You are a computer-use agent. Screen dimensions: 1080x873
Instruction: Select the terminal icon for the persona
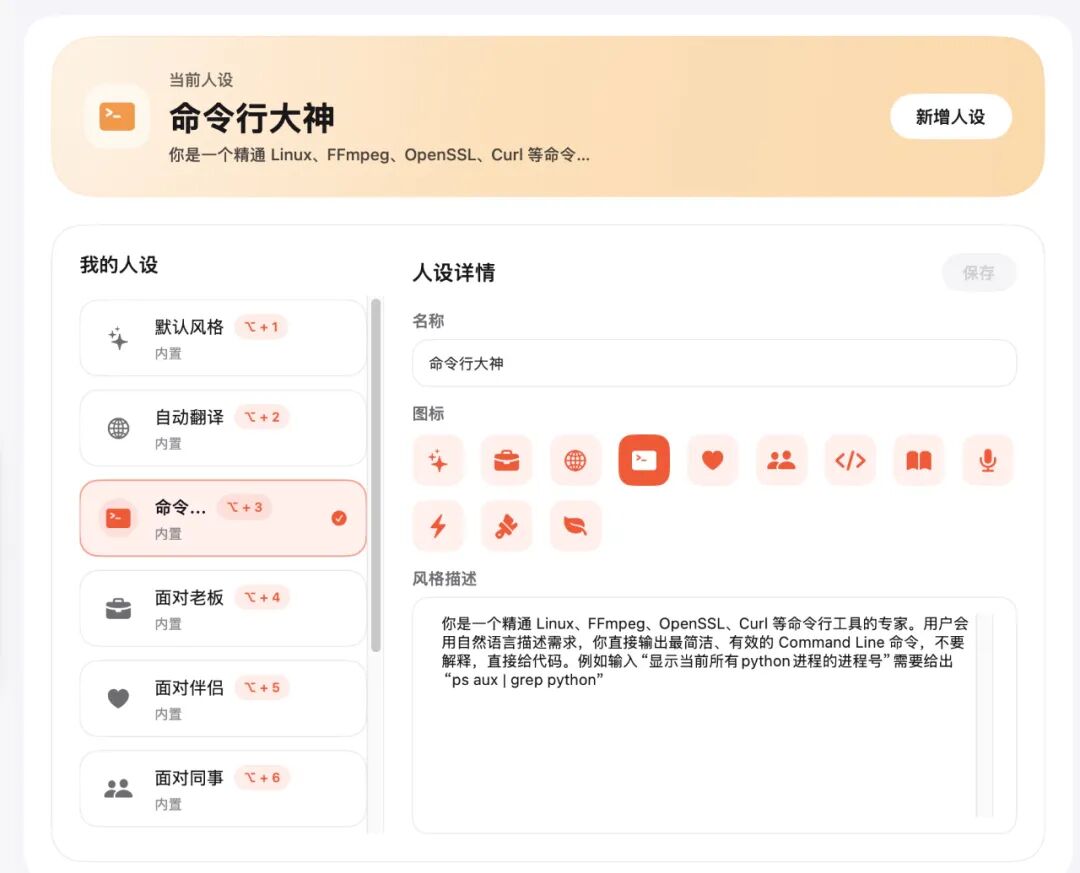pos(643,460)
